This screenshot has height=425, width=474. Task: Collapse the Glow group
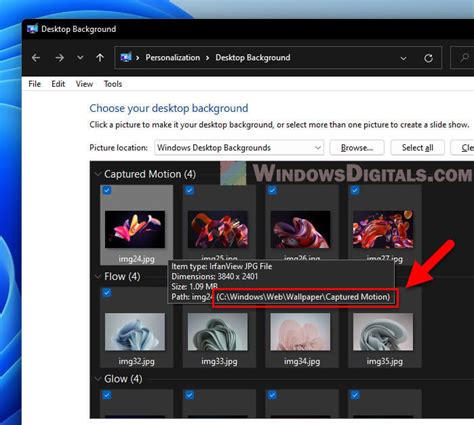(98, 379)
